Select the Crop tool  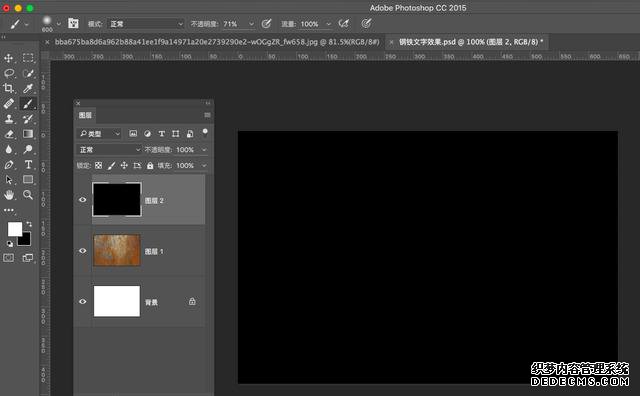click(9, 88)
